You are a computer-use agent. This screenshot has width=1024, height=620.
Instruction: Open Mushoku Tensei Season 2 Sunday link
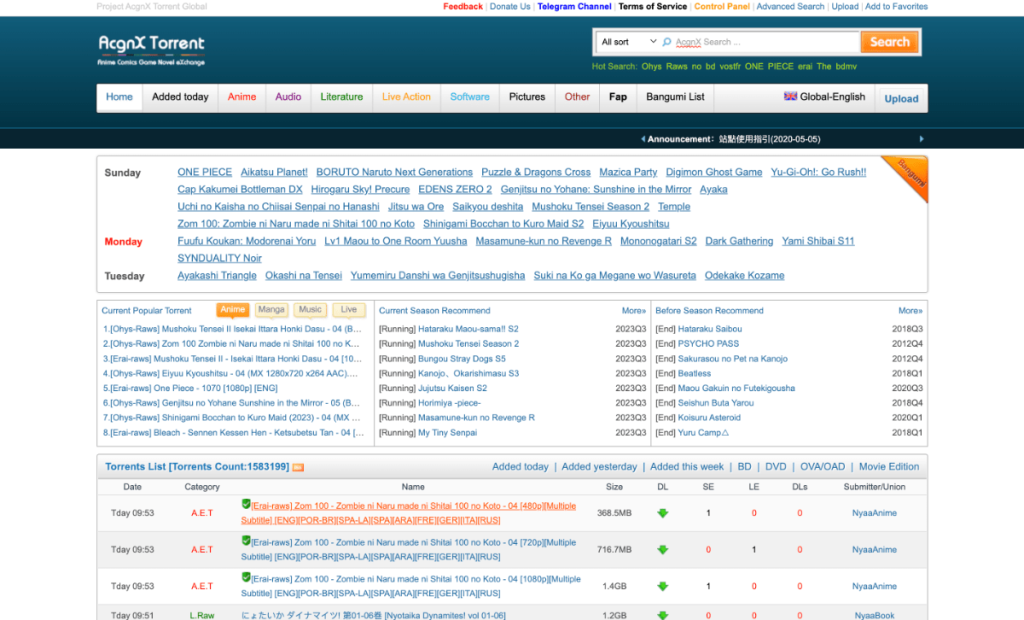tap(590, 206)
